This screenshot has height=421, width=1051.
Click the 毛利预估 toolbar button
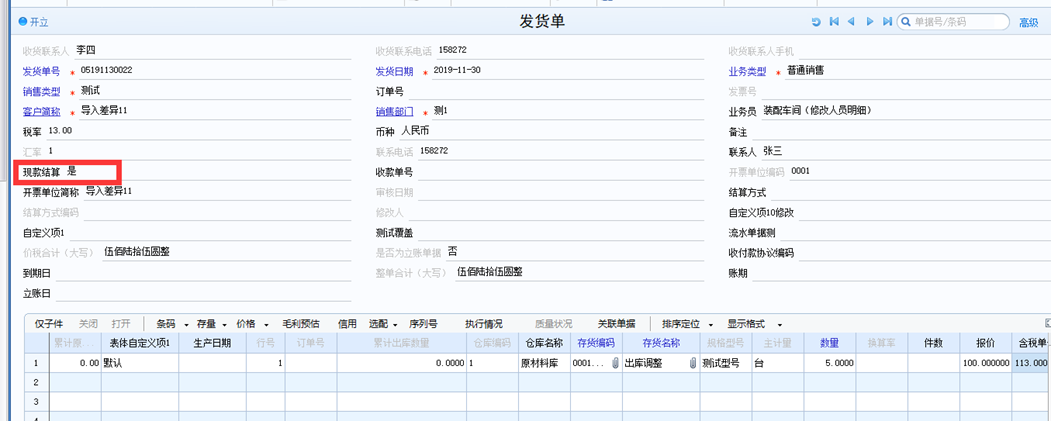[301, 324]
